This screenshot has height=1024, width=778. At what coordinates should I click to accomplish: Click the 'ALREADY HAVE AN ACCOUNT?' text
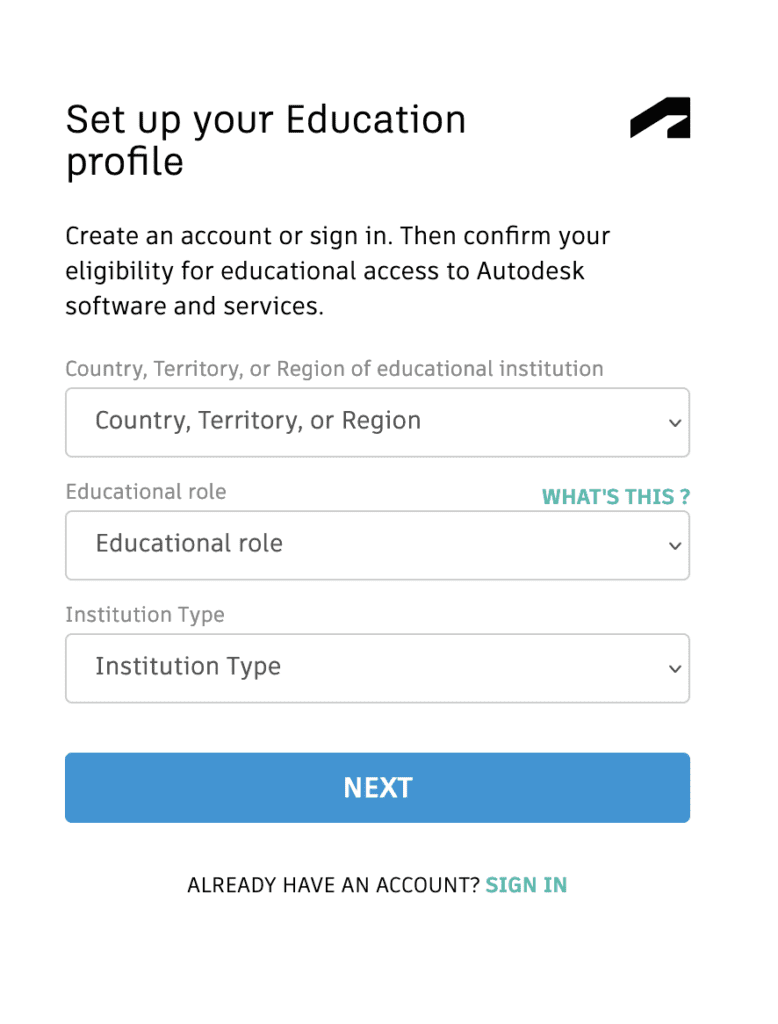click(333, 885)
